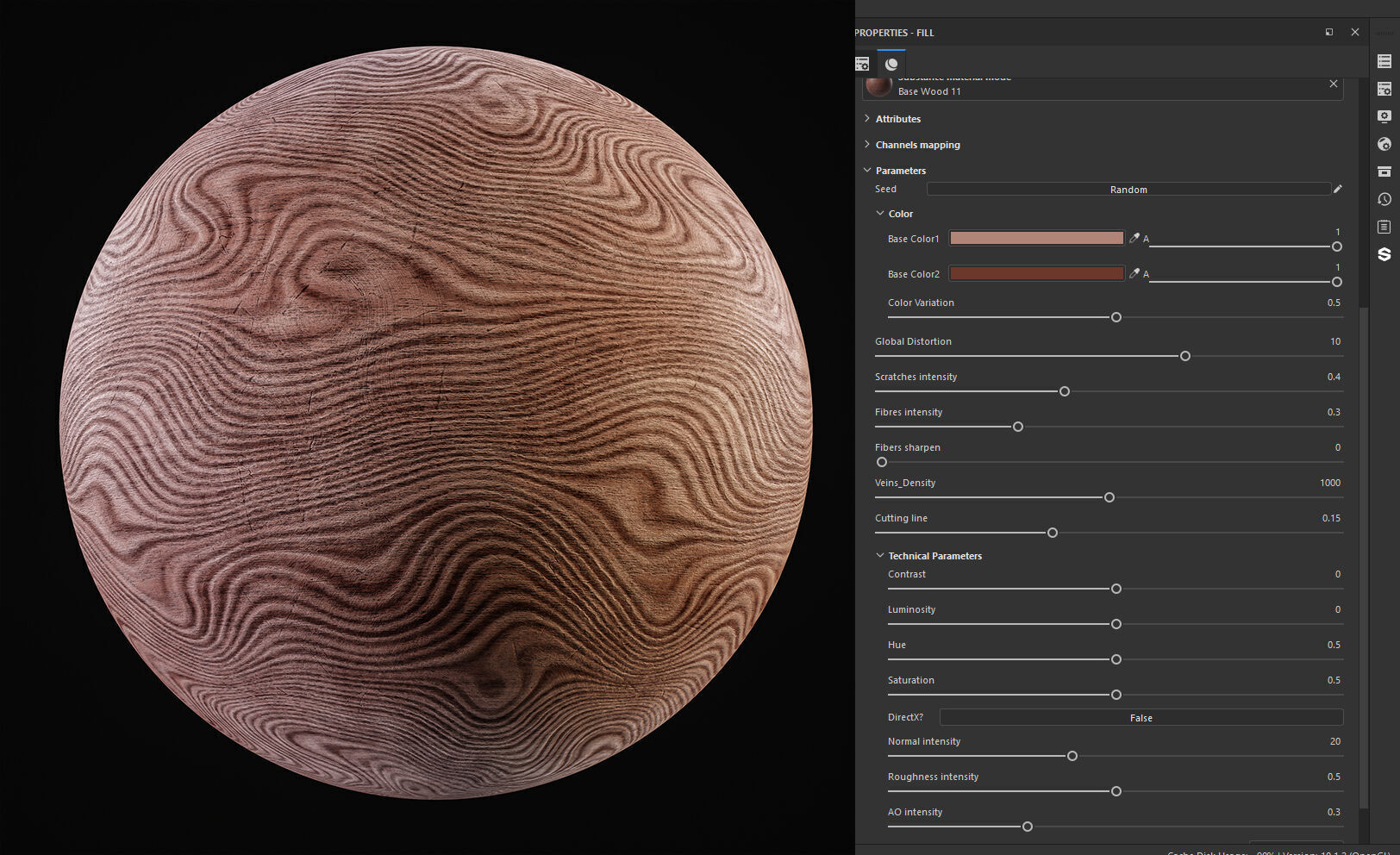Adjust the Veins_Density slider

(1109, 497)
